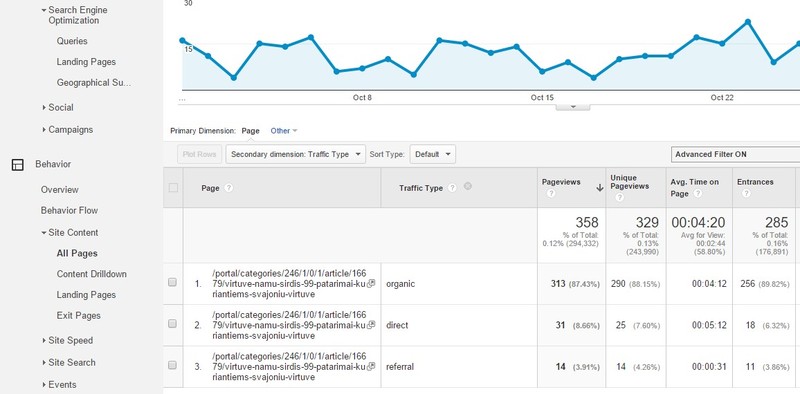Viewport: 800px width, 394px height.
Task: Go to Content Drilldown report
Action: click(x=92, y=274)
